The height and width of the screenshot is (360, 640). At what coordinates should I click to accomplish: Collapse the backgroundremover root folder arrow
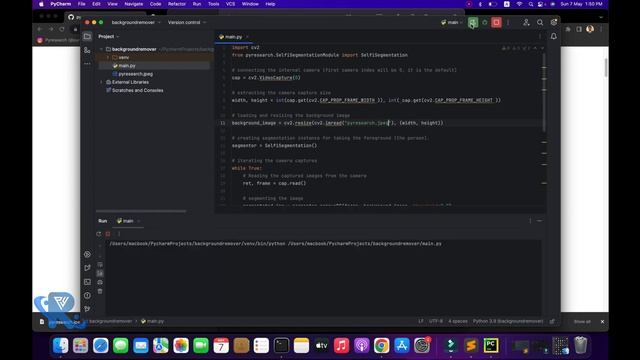102,49
